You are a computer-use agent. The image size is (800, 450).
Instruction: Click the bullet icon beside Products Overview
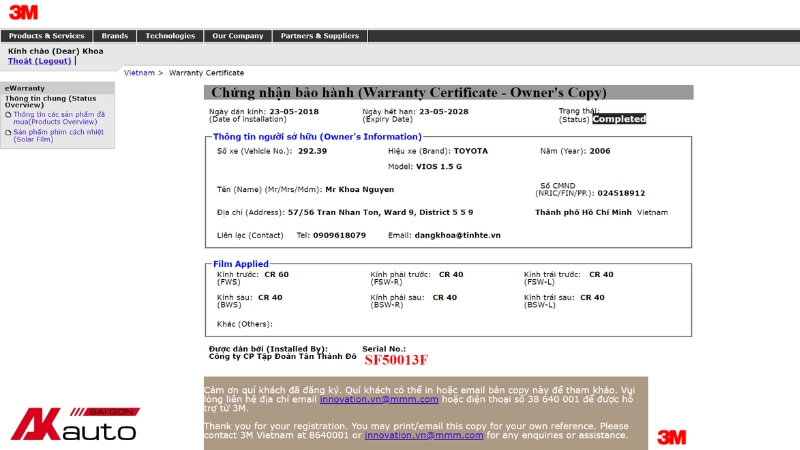coord(8,115)
